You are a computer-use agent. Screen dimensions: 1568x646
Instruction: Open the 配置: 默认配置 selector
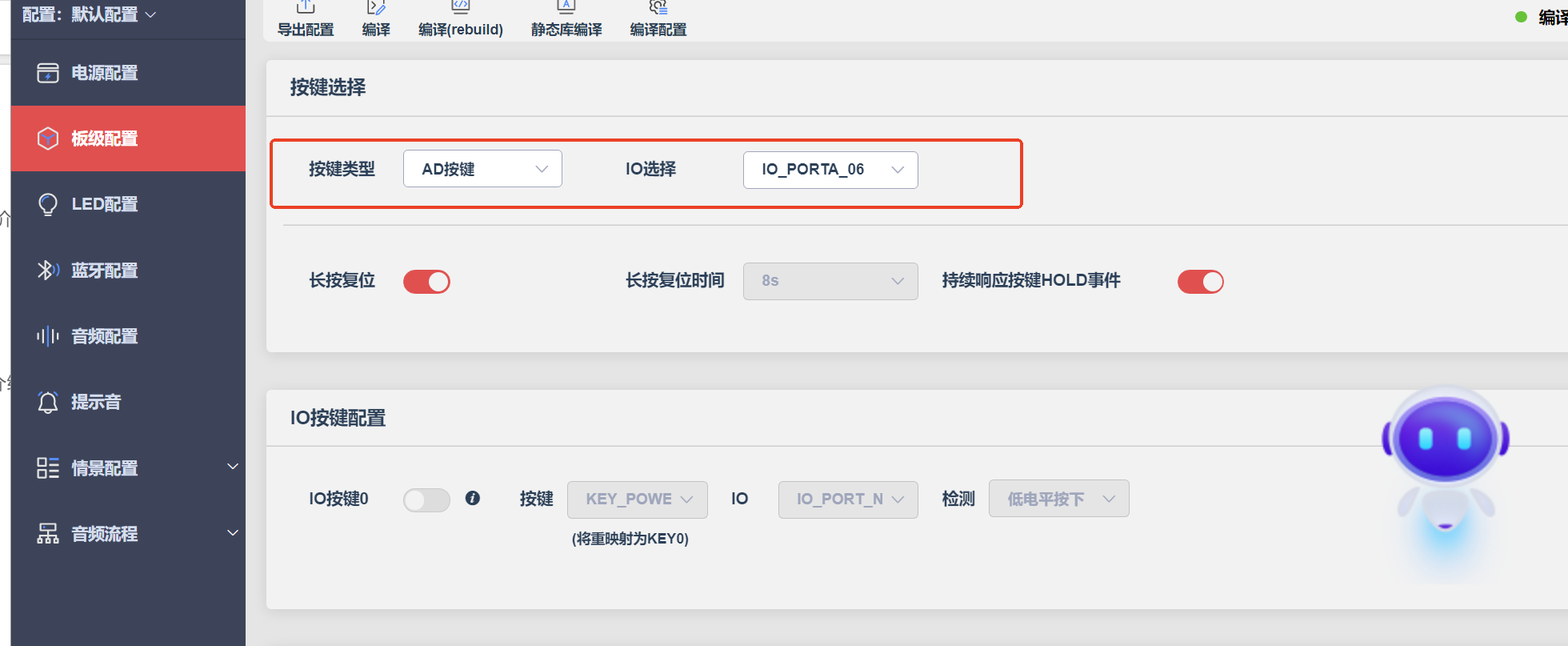coord(89,14)
